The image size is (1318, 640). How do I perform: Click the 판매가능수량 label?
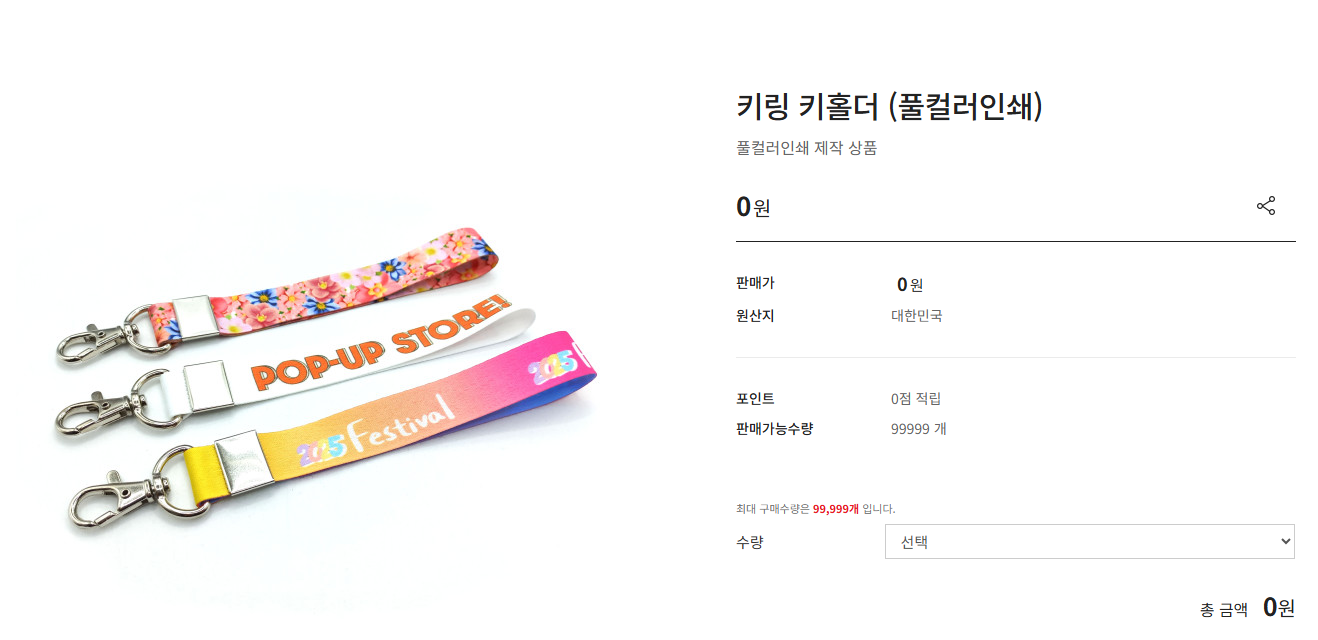(774, 429)
